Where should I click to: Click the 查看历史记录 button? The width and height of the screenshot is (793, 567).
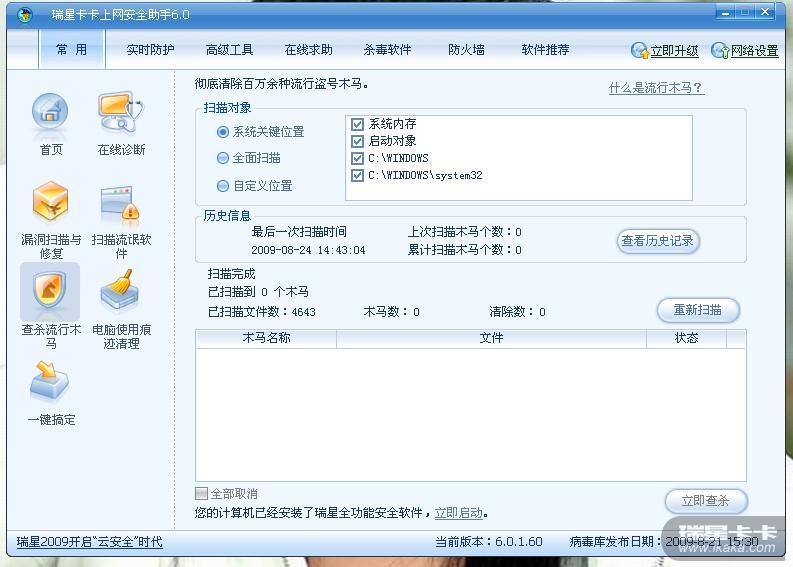657,241
